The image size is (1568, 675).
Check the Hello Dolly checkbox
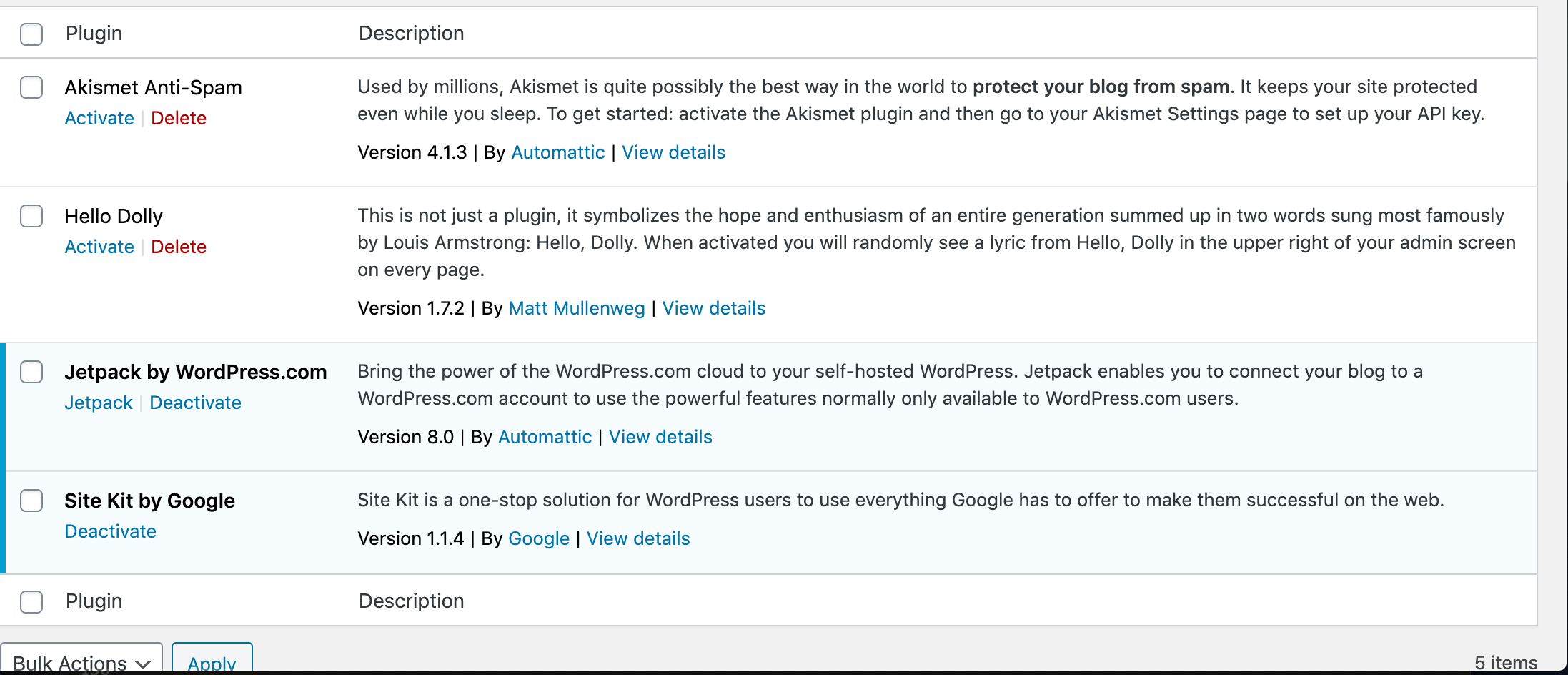coord(31,216)
